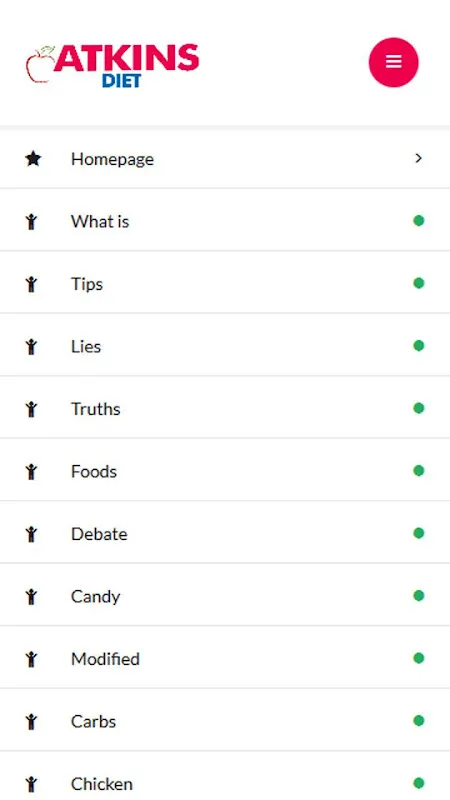This screenshot has height=800, width=450.
Task: Click the person icon beside Candy
Action: pyautogui.click(x=32, y=596)
